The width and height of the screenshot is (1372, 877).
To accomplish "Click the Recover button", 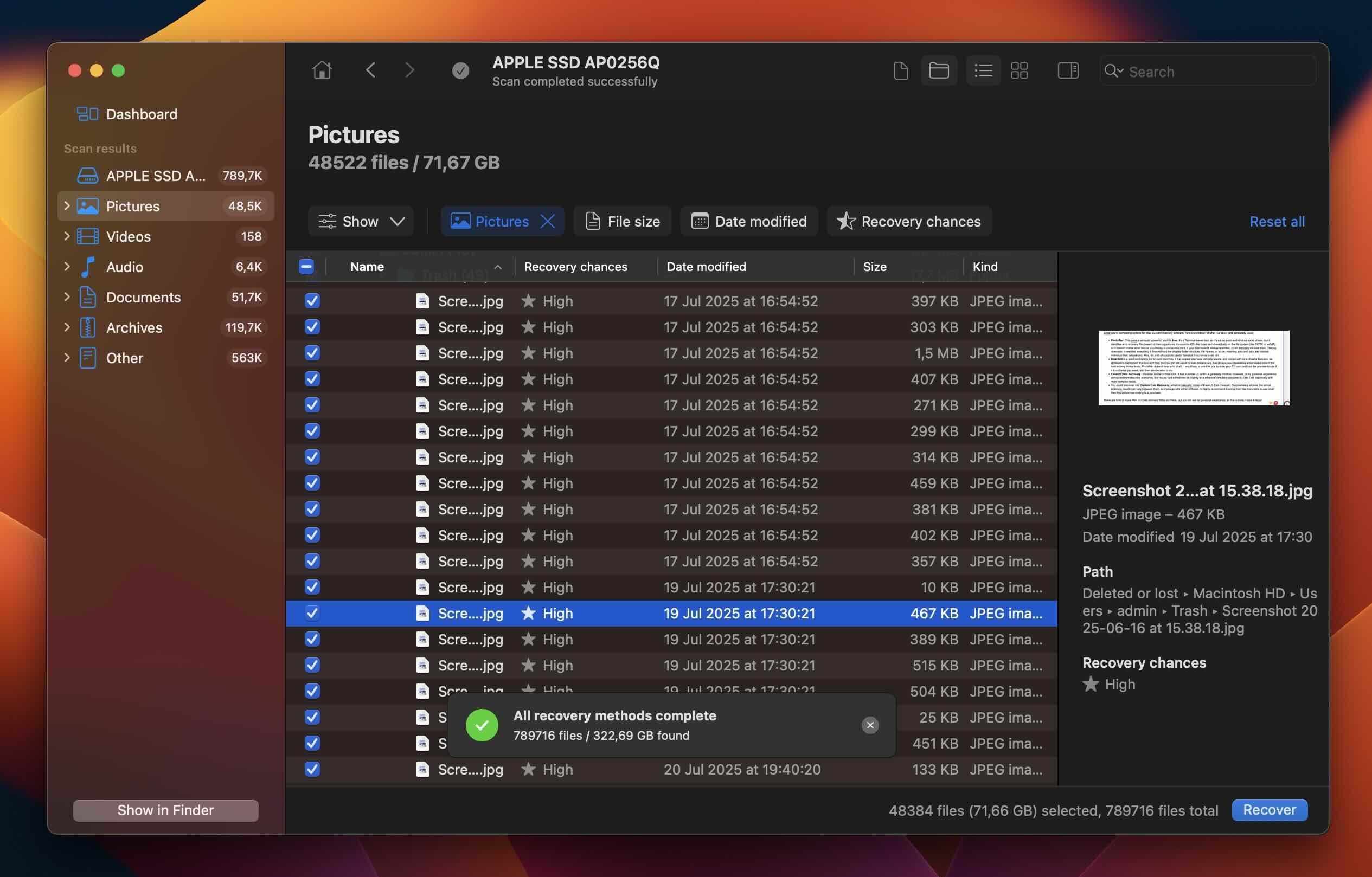I will (1269, 810).
